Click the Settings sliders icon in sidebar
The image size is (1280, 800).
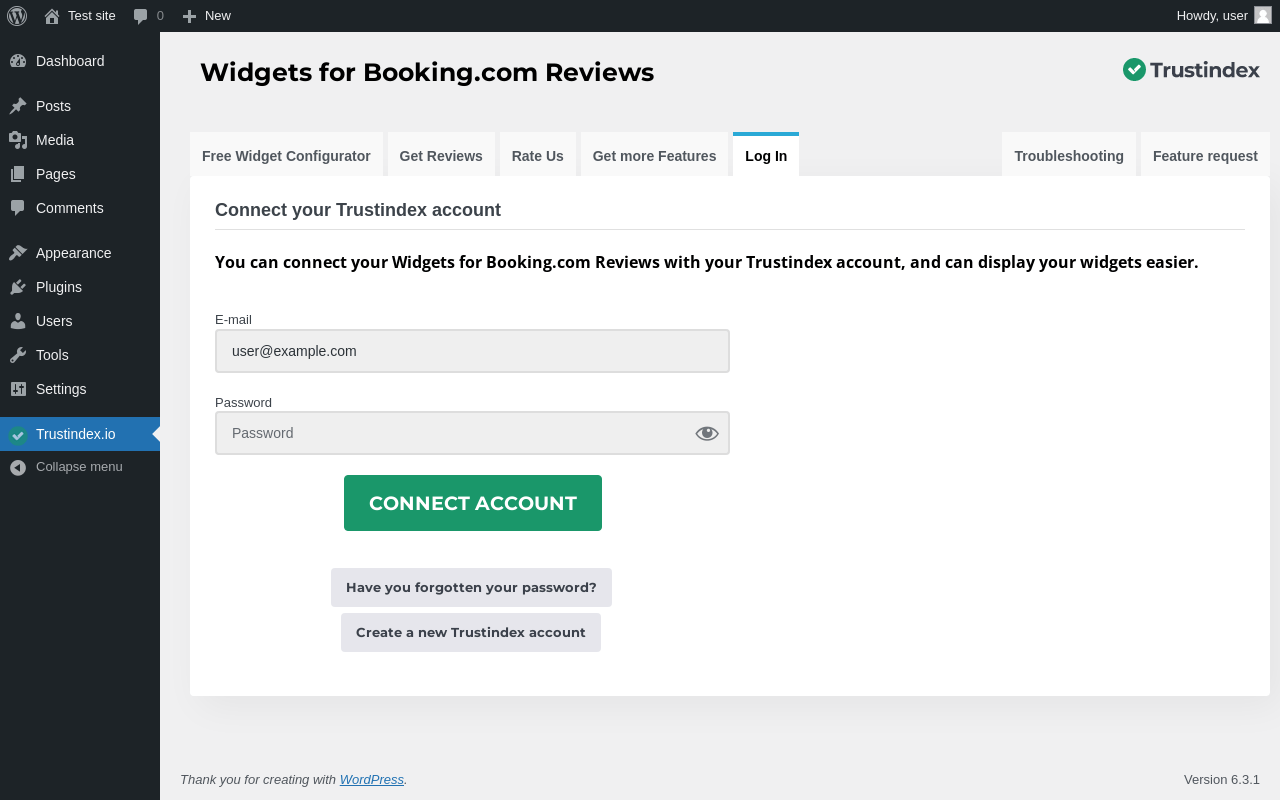pyautogui.click(x=18, y=389)
